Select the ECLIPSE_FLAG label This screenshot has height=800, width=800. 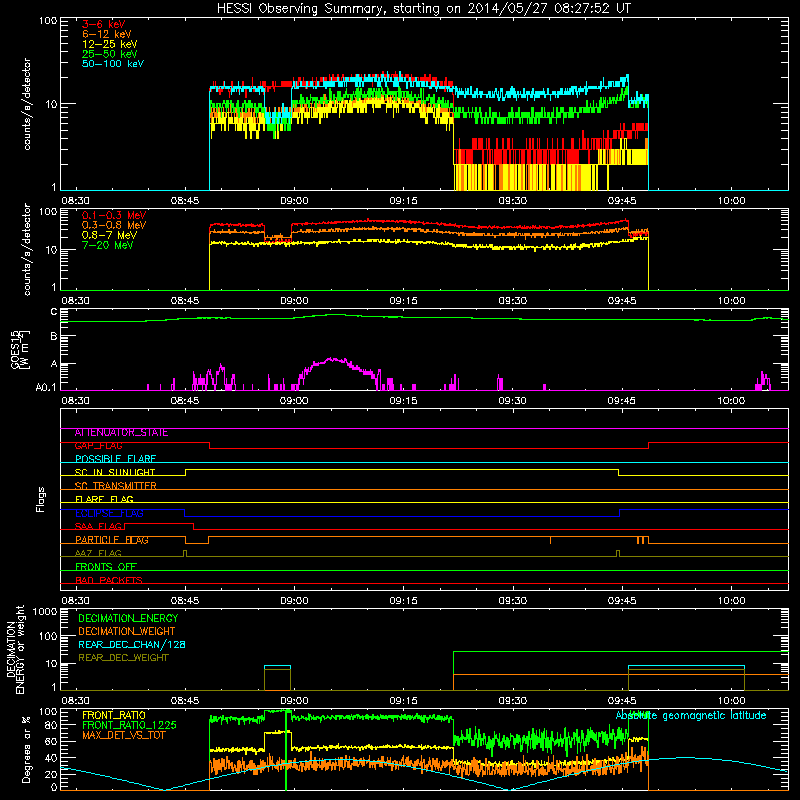[x=109, y=513]
